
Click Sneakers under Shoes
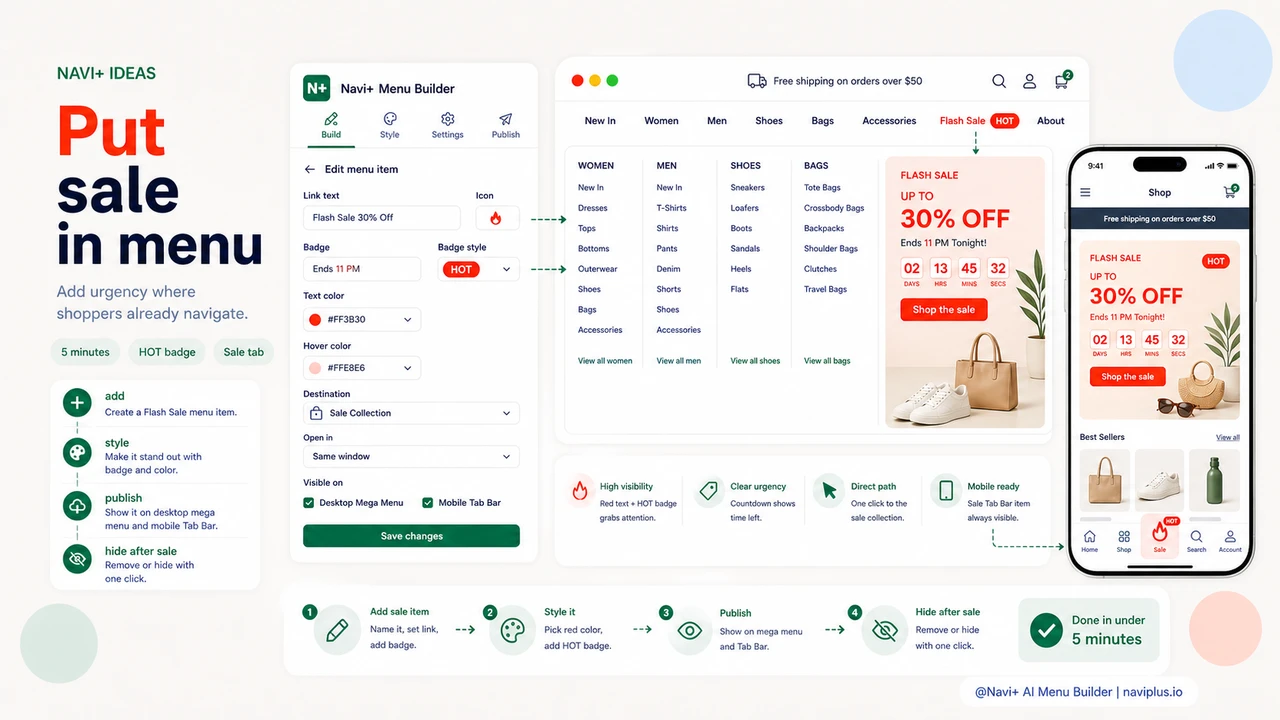click(747, 187)
